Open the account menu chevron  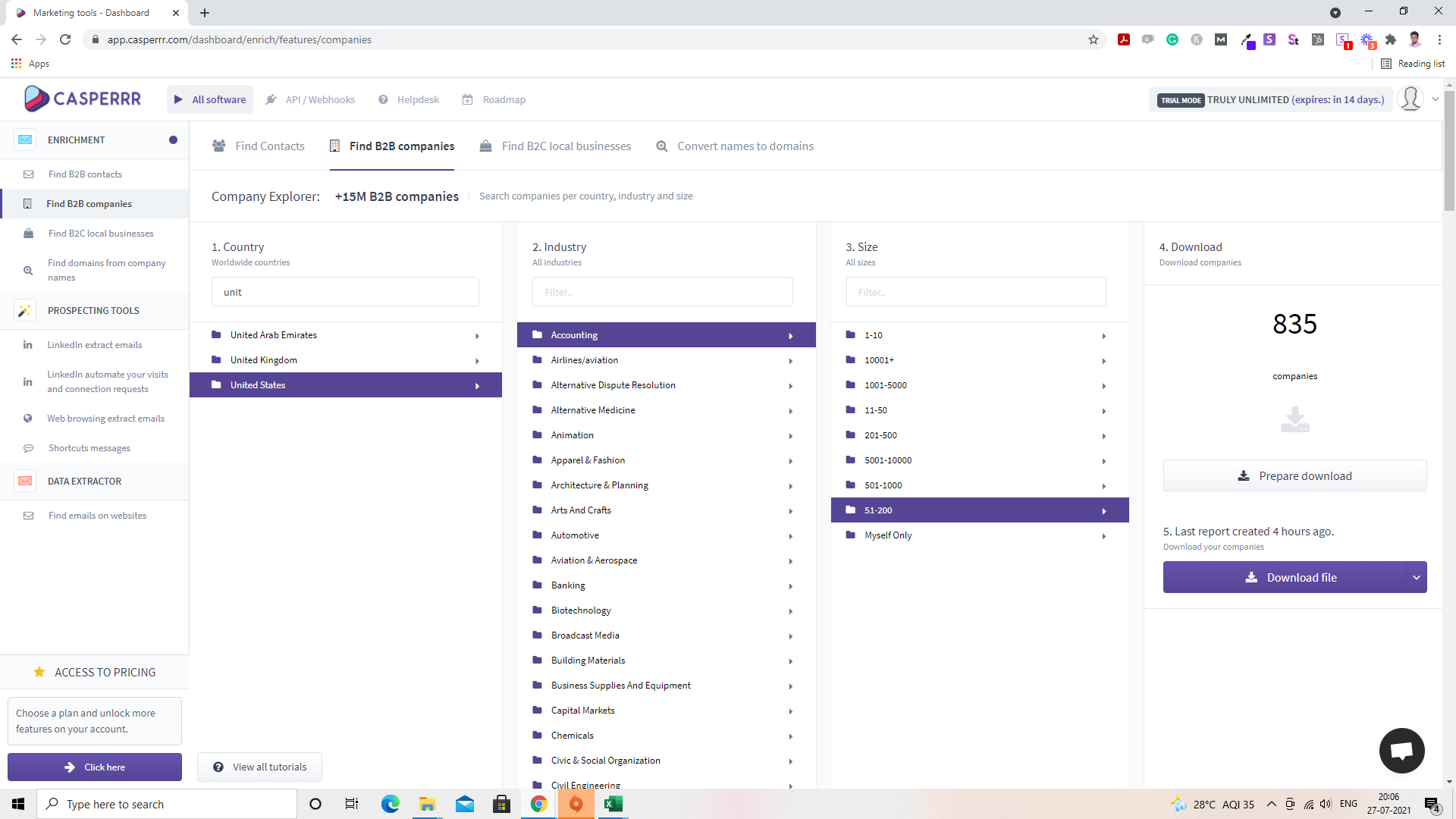pos(1435,99)
